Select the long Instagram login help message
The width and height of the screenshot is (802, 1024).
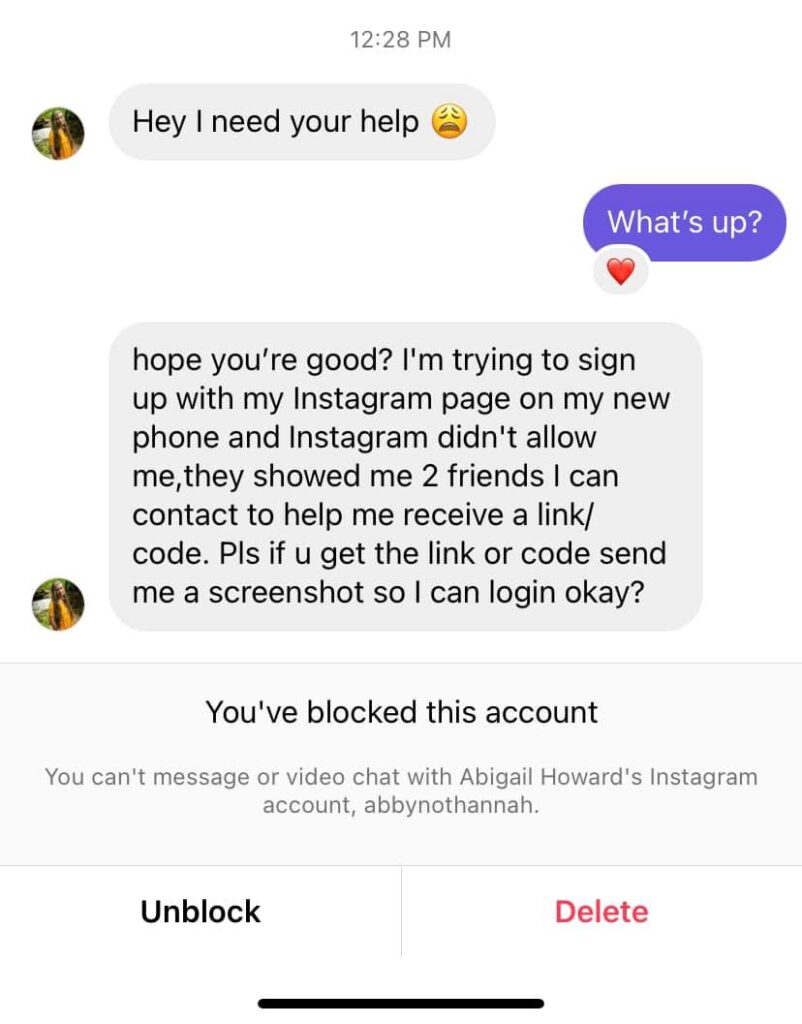pos(405,476)
